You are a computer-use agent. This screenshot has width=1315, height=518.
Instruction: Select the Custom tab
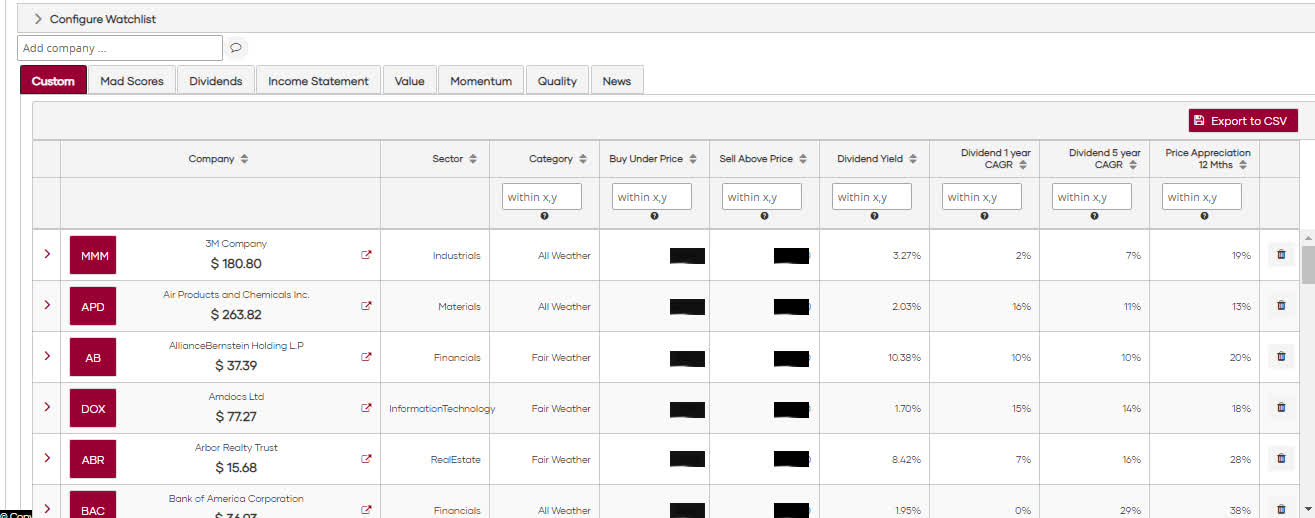point(53,81)
